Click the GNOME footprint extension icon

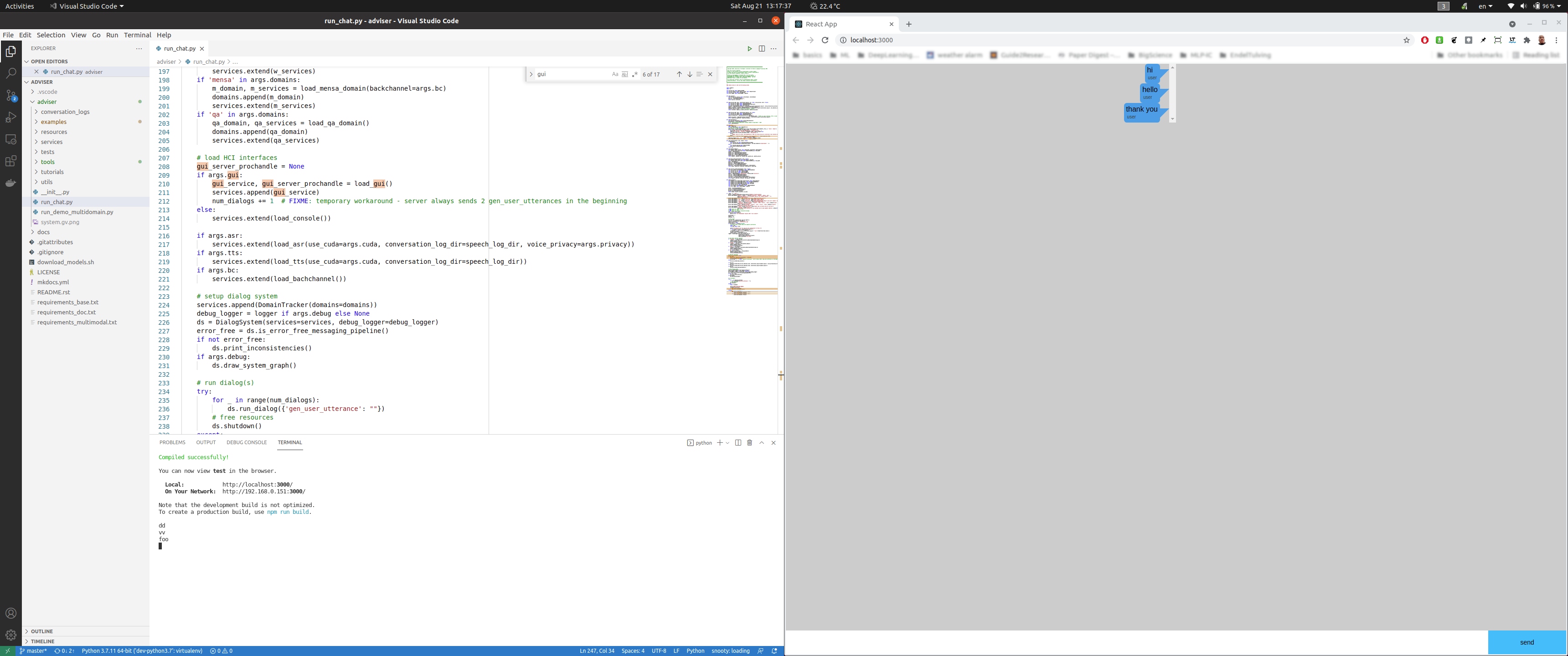click(1454, 40)
